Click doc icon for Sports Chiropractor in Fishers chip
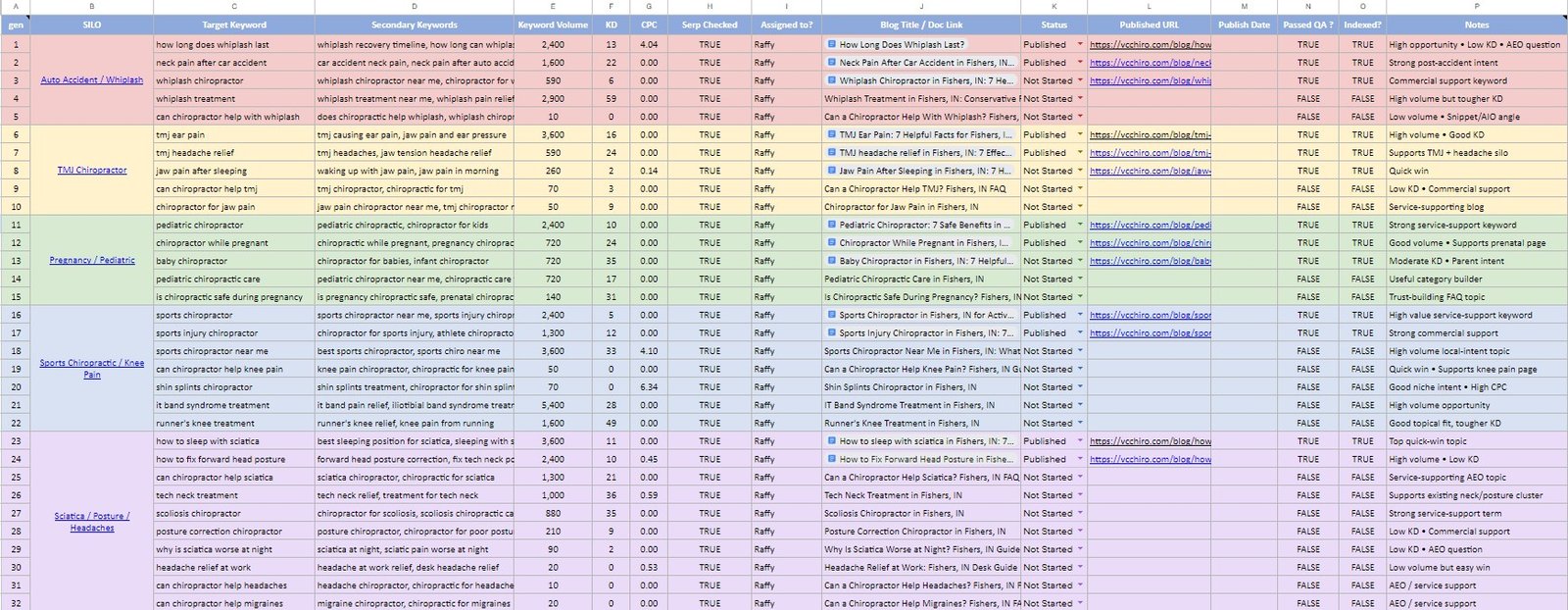Viewport: 1568px width, 610px height. [x=832, y=315]
